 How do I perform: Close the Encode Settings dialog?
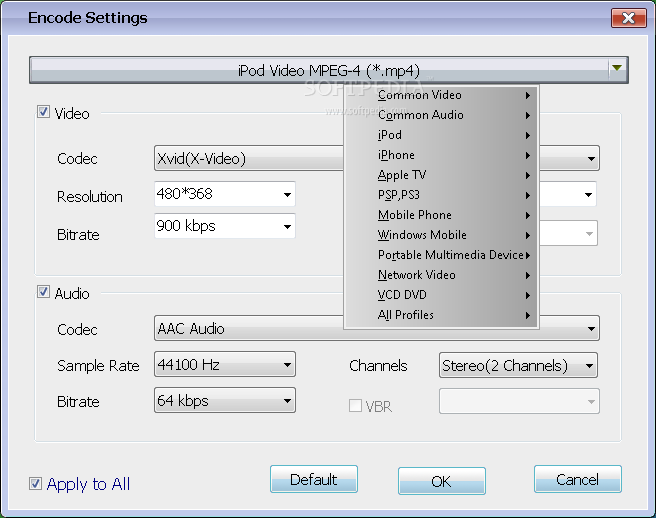pyautogui.click(x=628, y=18)
